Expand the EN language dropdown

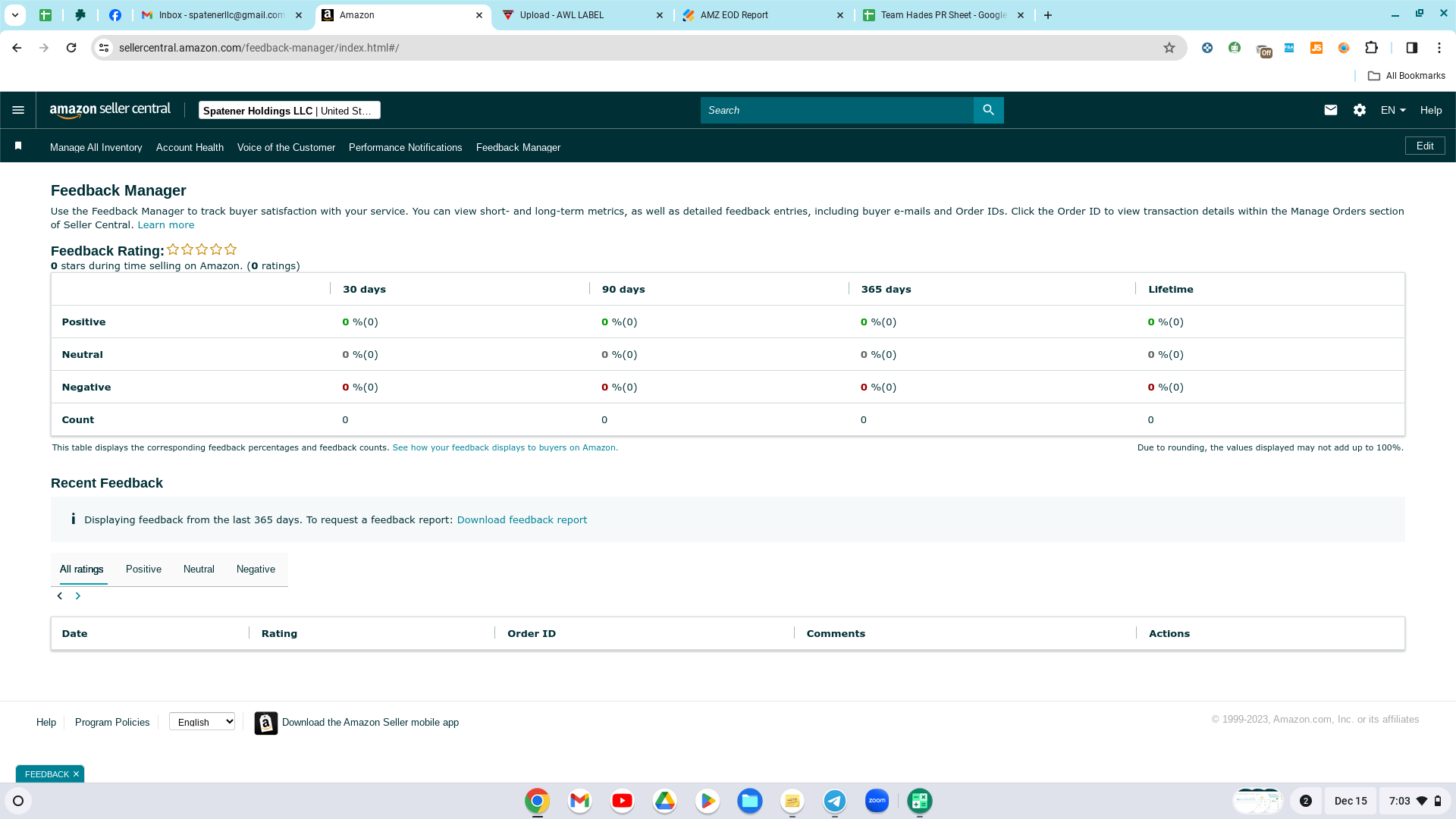(1393, 110)
